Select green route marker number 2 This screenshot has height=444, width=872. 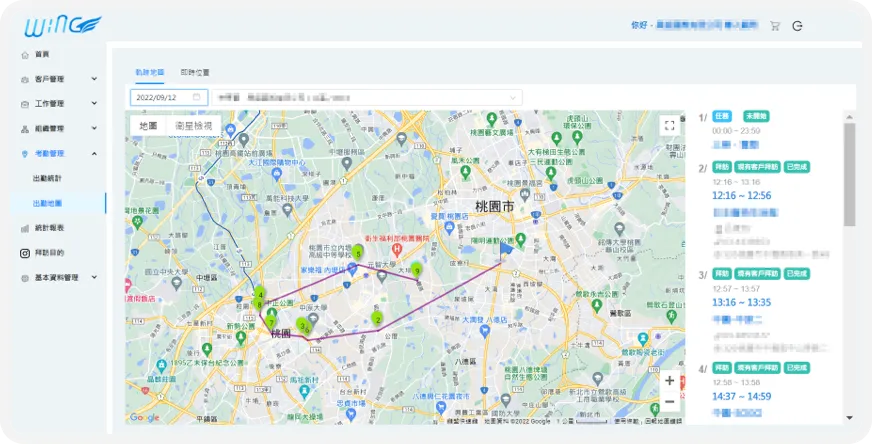click(x=378, y=320)
